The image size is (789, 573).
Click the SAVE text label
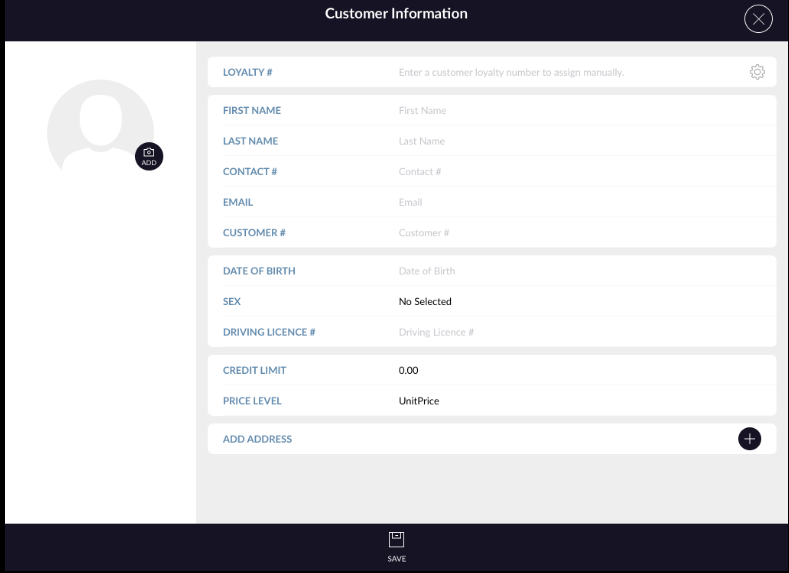coord(397,558)
